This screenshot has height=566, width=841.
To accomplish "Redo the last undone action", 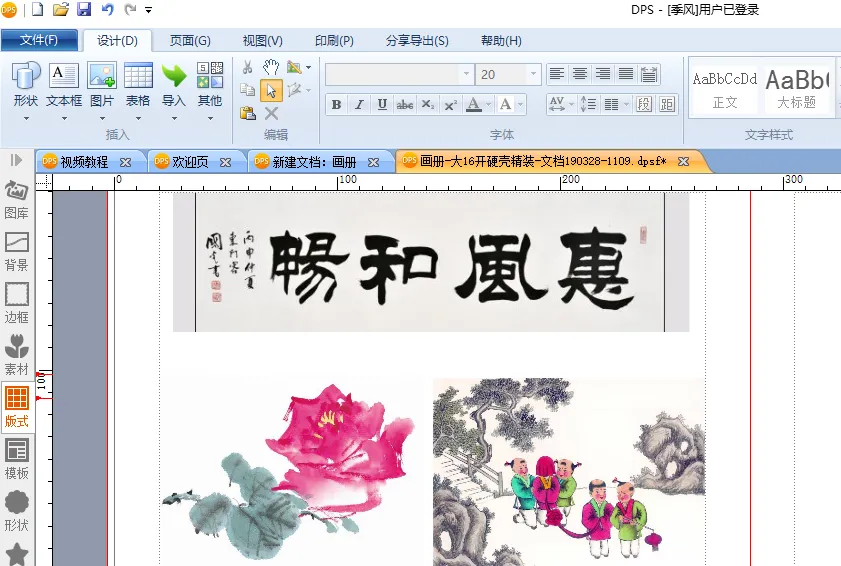I will click(130, 9).
